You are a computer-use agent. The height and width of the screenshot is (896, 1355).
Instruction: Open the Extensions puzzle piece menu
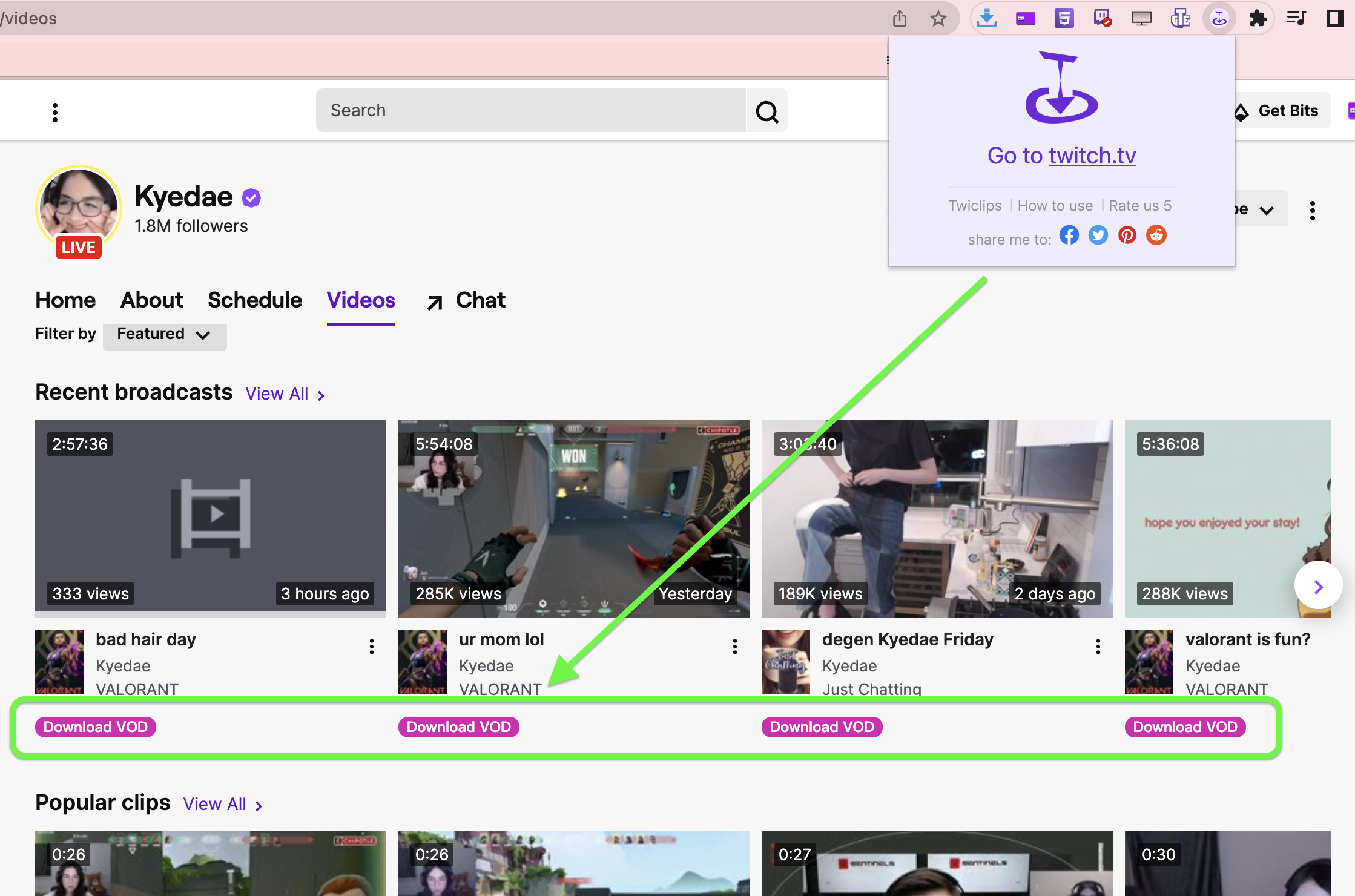click(x=1258, y=19)
